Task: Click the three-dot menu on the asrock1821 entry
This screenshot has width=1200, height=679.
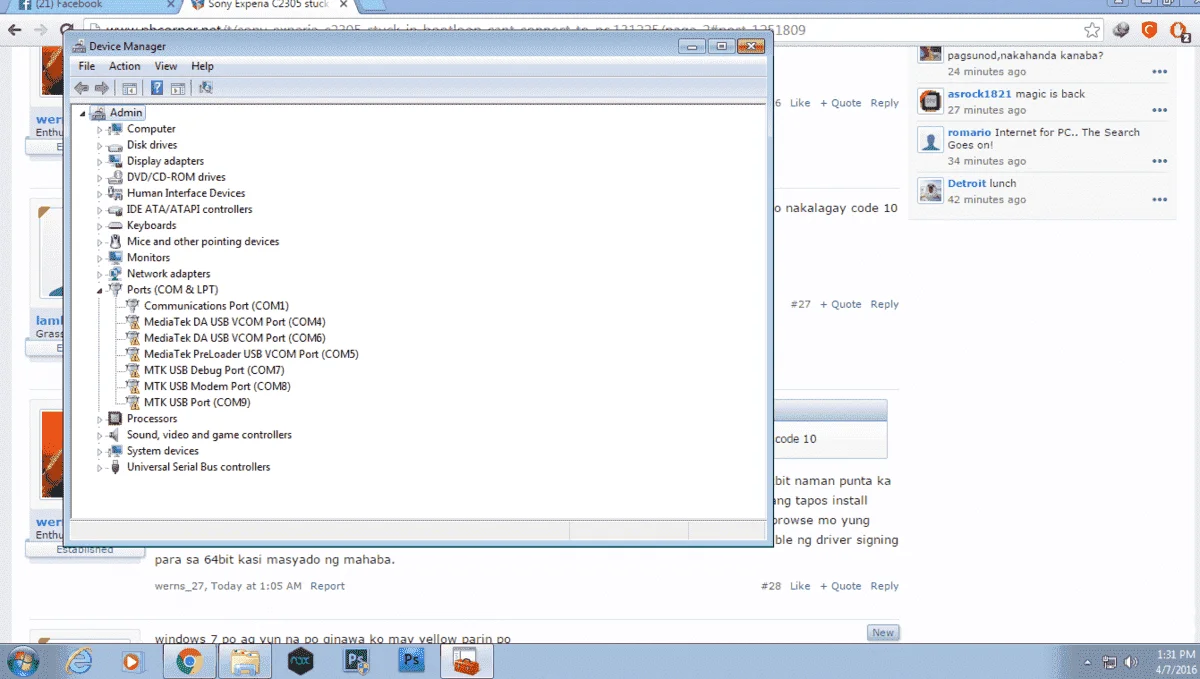Action: [x=1159, y=110]
